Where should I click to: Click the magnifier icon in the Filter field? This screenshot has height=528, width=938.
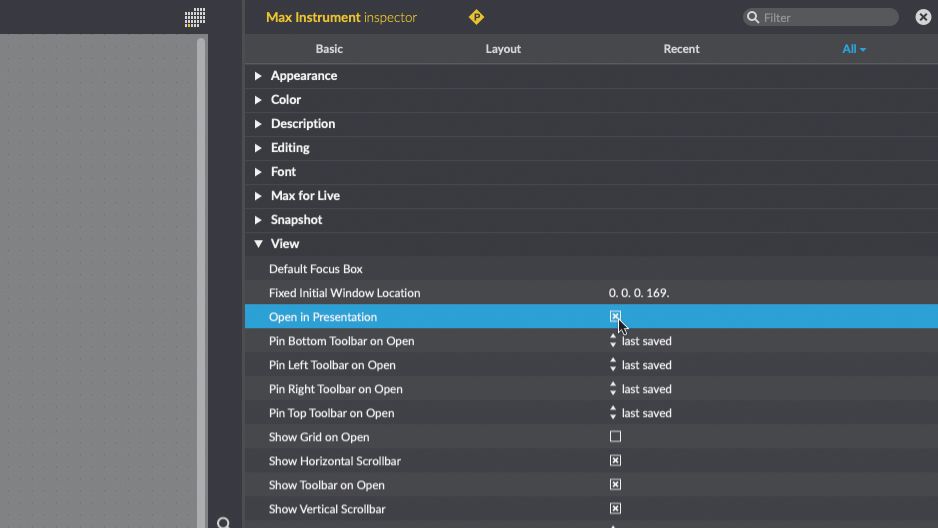(x=752, y=17)
